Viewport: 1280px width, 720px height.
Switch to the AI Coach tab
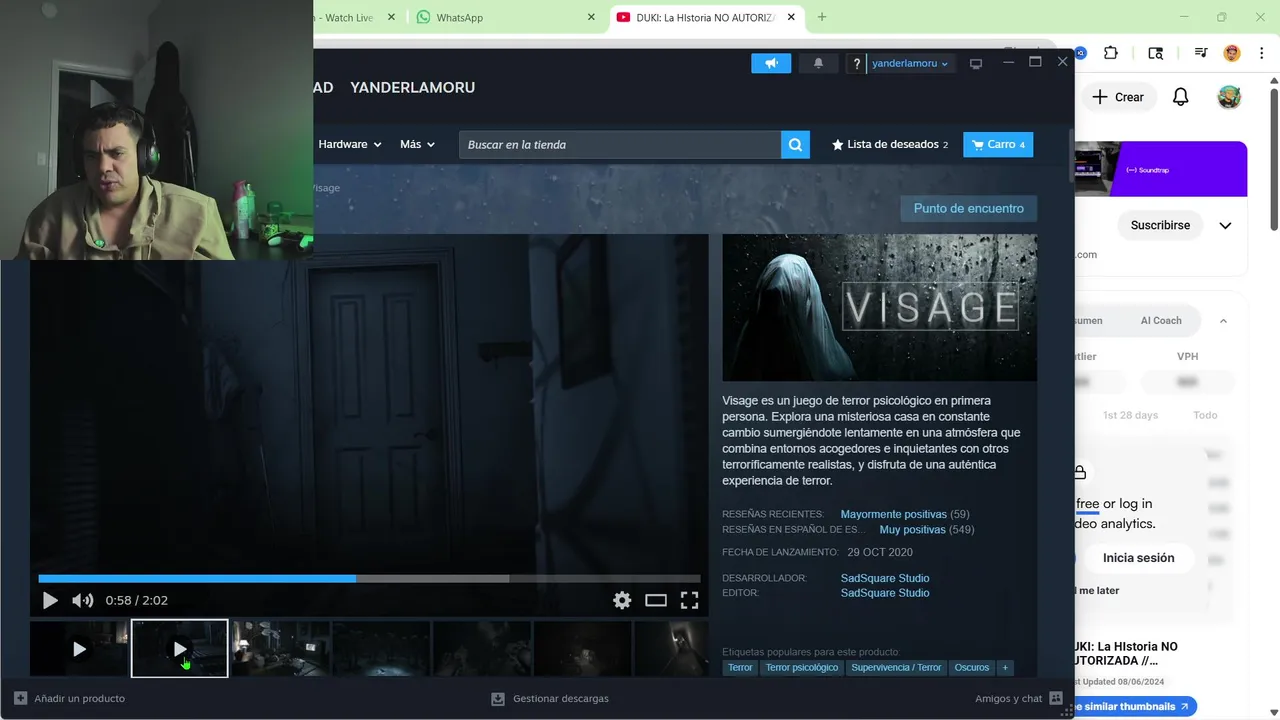1161,320
